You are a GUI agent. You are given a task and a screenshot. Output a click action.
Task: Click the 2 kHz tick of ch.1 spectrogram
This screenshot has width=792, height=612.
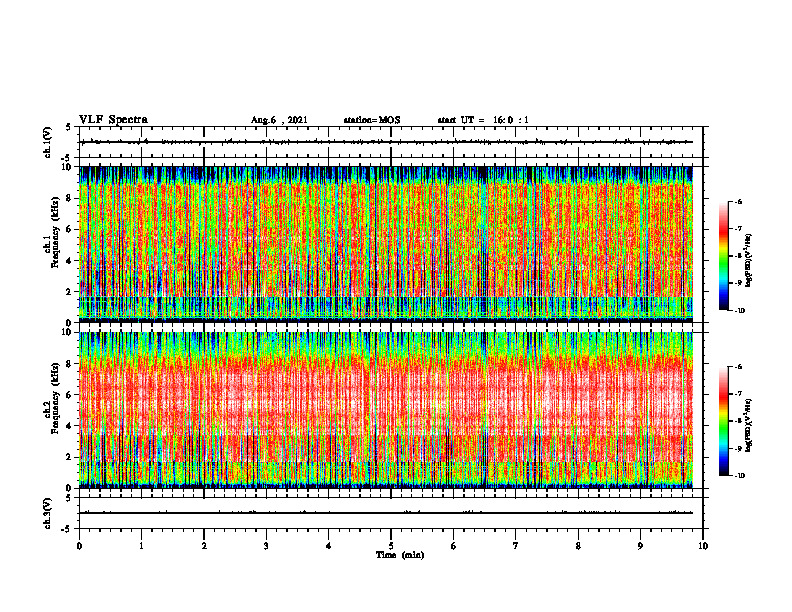69,292
